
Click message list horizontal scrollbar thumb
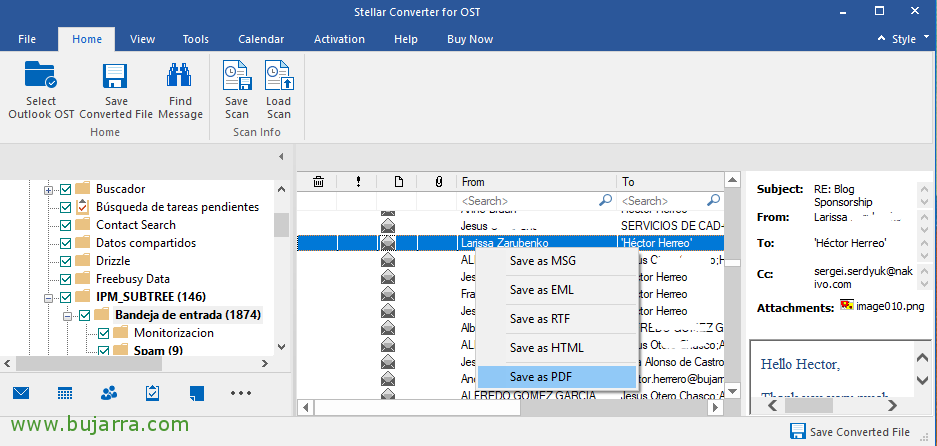coord(417,408)
